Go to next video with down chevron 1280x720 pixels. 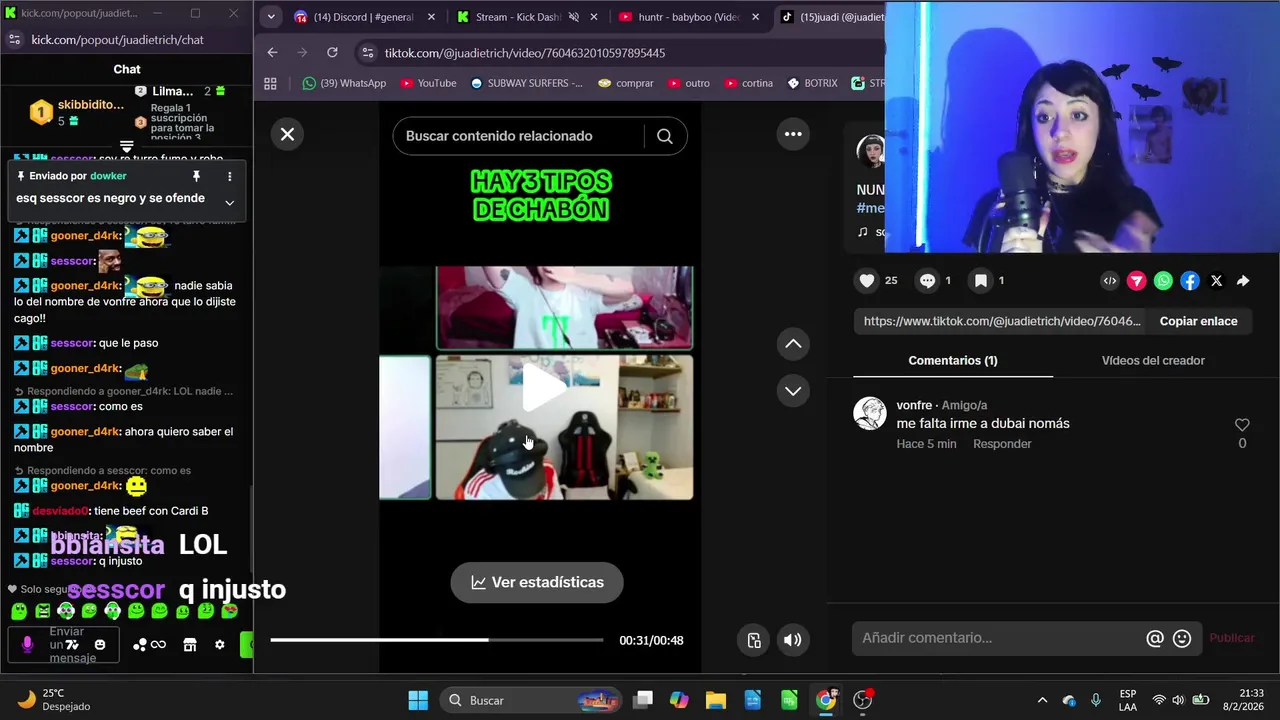pyautogui.click(x=793, y=391)
